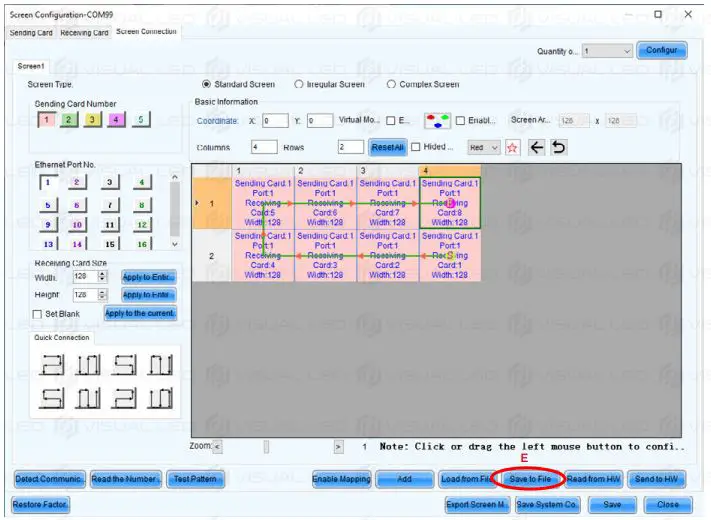
Task: Select the Screen1 tab
Action: pos(30,66)
